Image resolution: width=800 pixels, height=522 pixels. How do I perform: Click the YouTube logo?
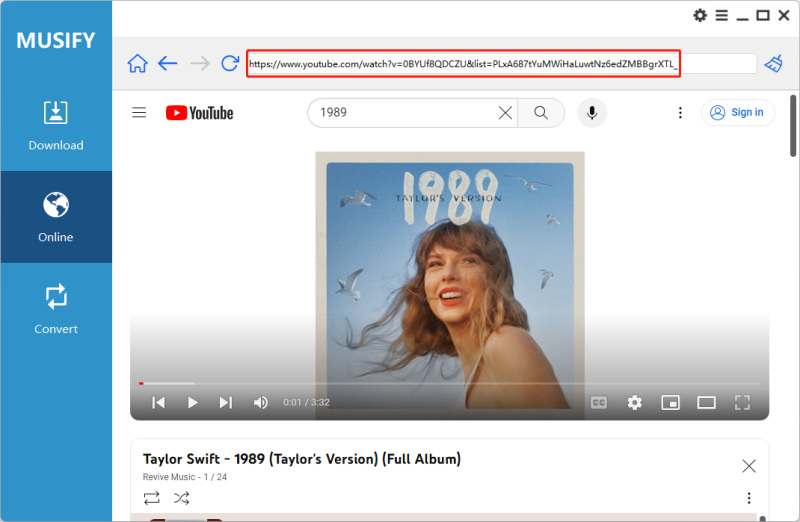199,113
